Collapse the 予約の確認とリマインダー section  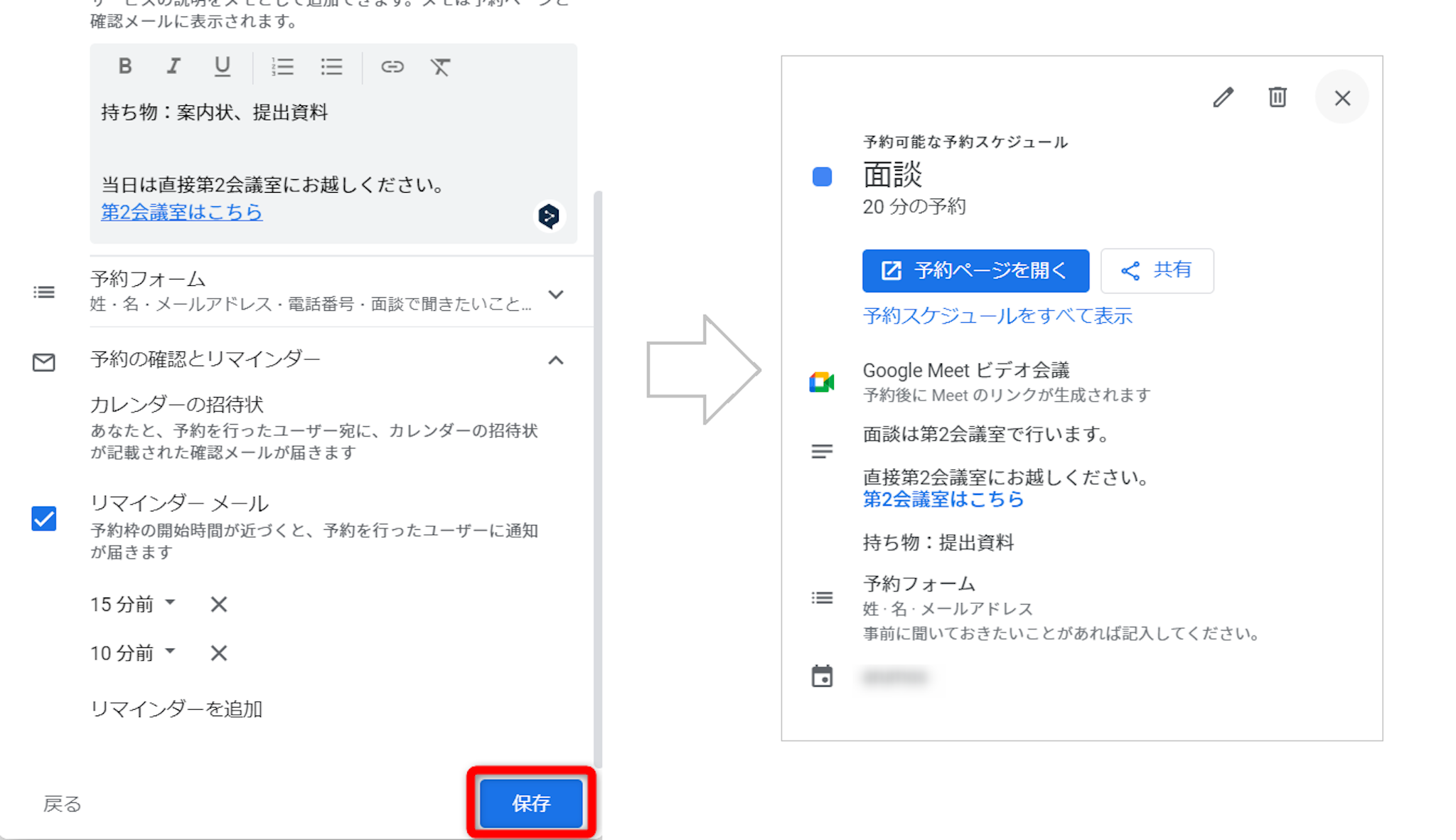(556, 361)
